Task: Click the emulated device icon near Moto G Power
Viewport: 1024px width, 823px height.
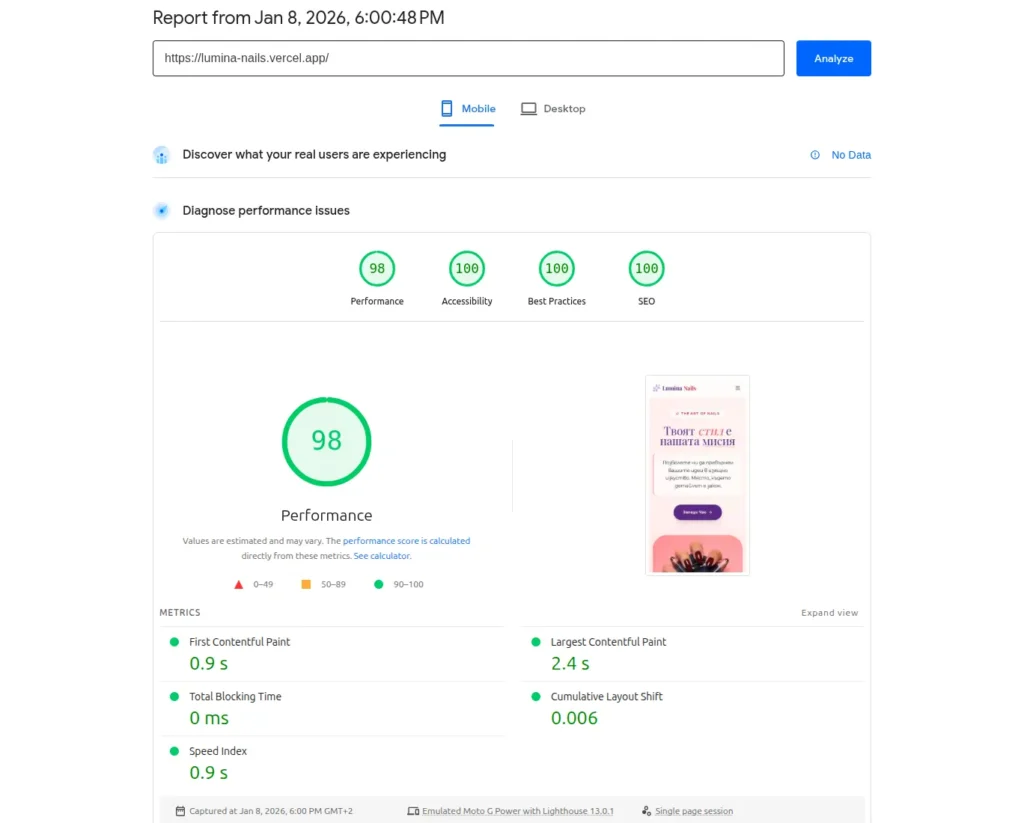Action: 412,811
